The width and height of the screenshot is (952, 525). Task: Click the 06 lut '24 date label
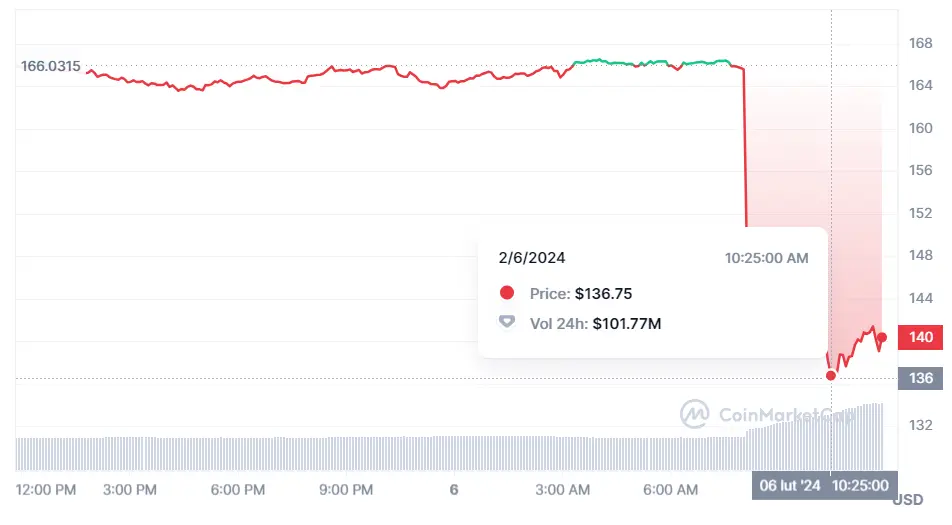790,486
